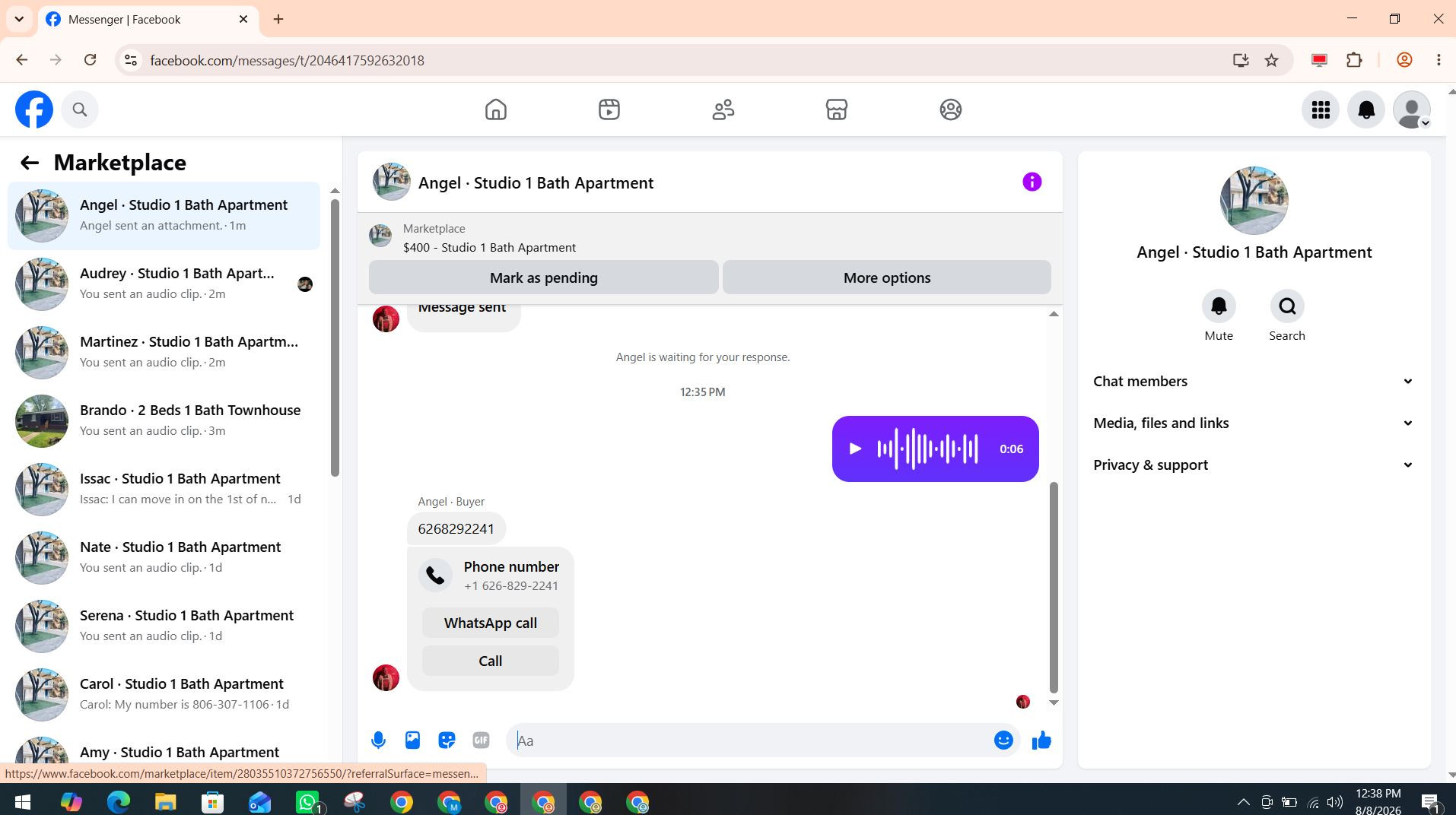1456x815 pixels.
Task: Open Microsoft Edge from taskbar
Action: click(x=119, y=802)
